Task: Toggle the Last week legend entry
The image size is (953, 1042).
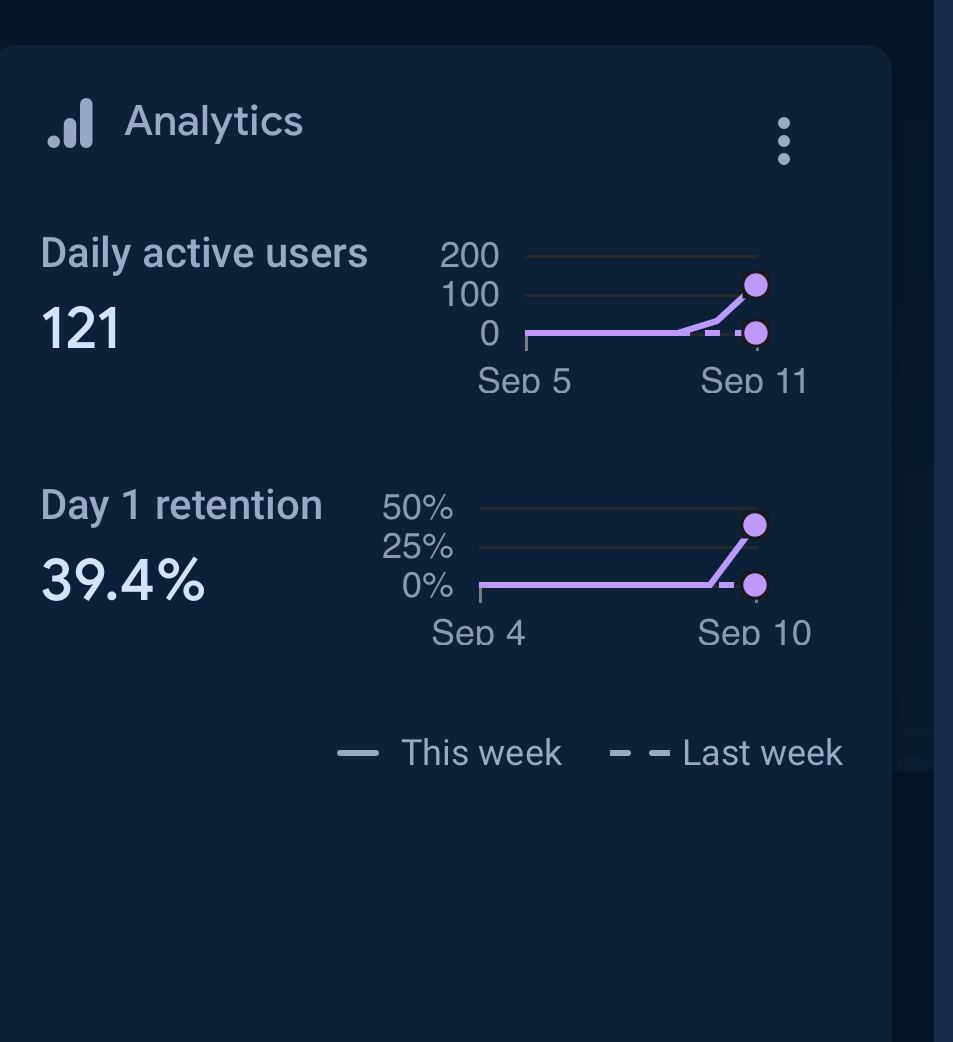Action: pyautogui.click(x=726, y=753)
